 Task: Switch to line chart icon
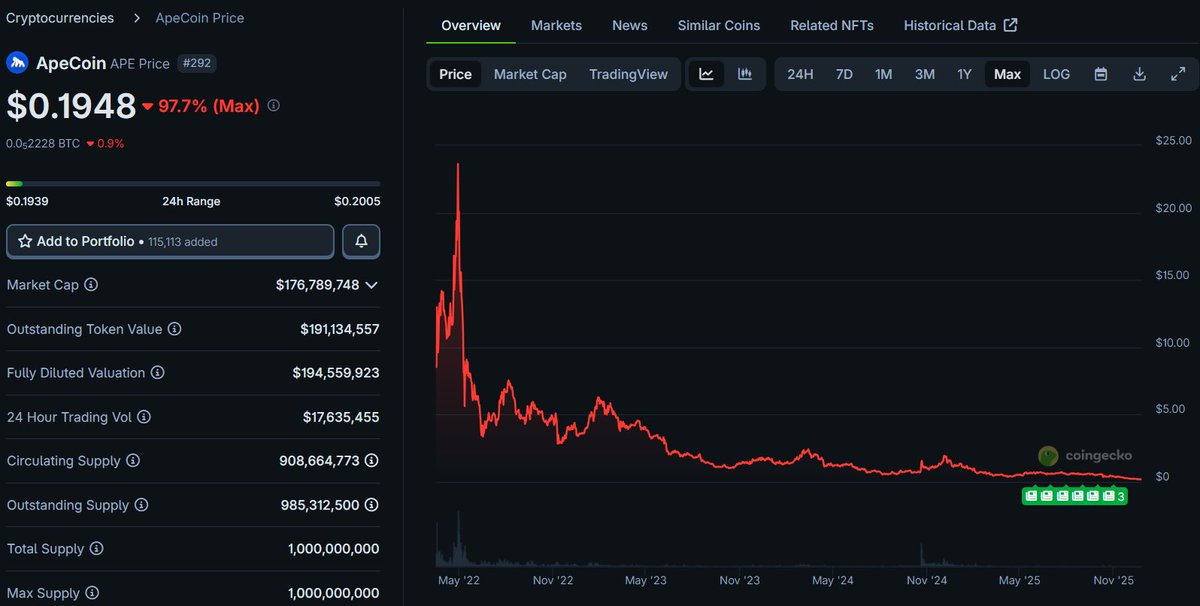[706, 74]
